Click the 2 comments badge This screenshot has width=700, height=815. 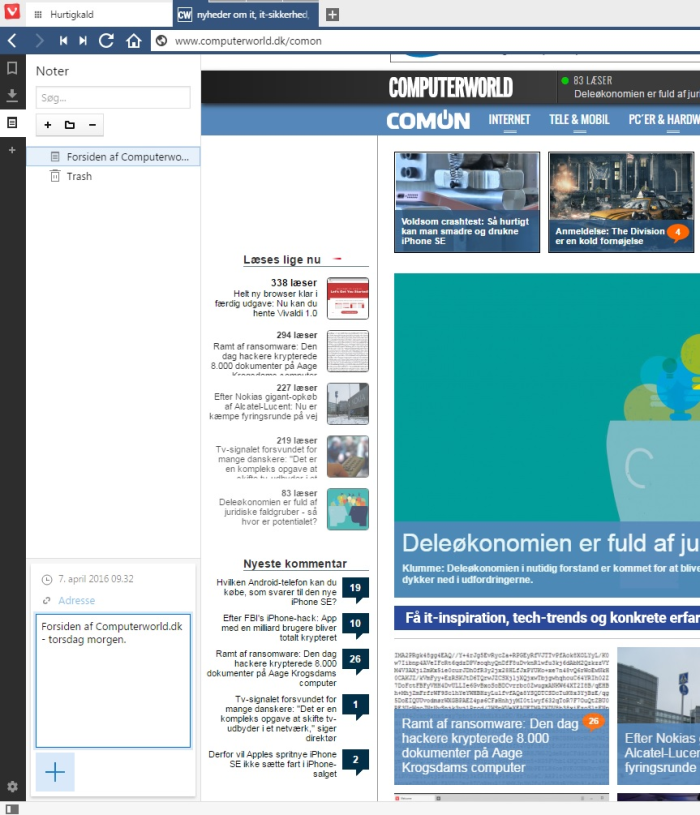(355, 760)
